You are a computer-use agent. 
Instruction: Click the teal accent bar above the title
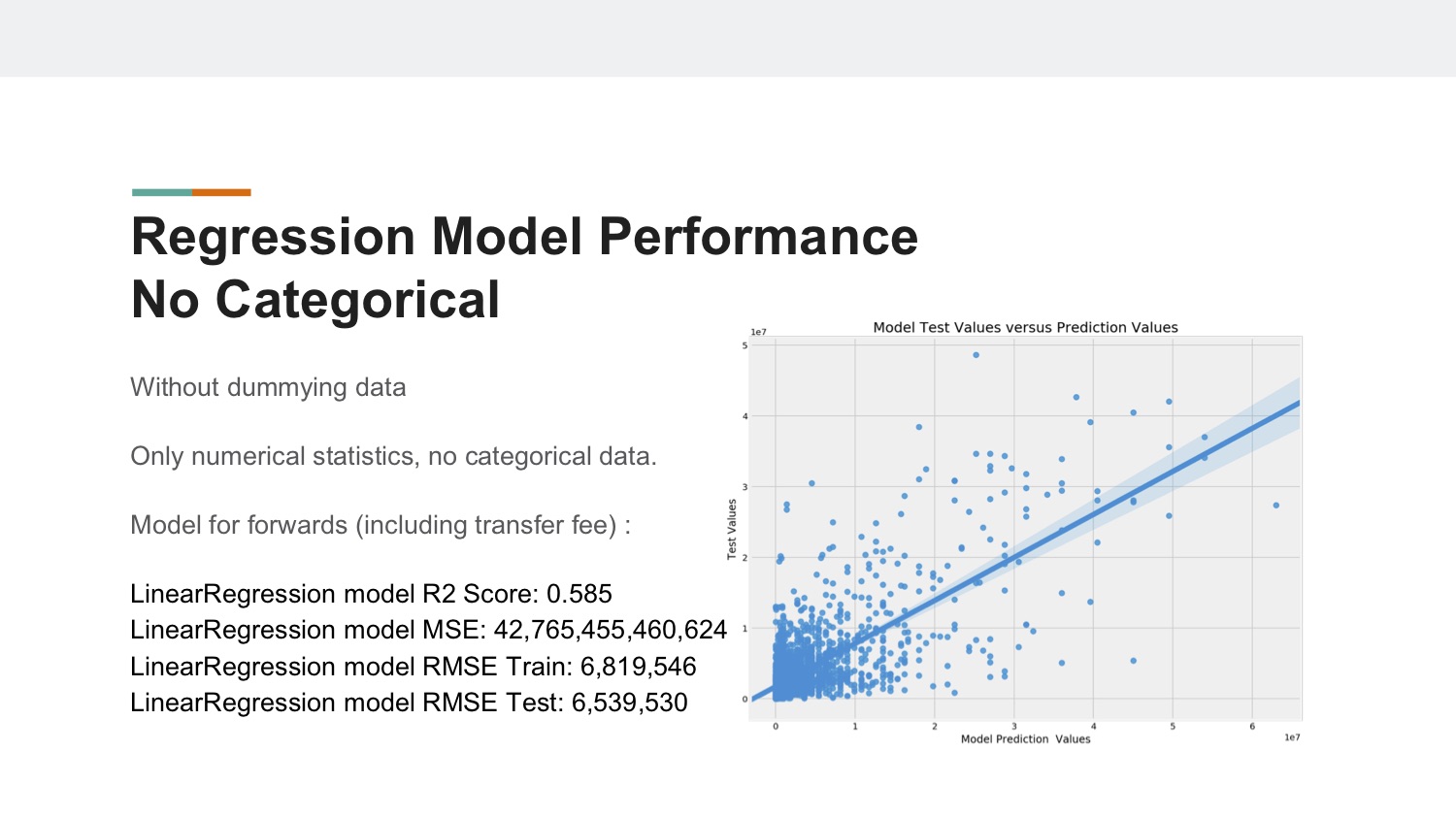pyautogui.click(x=162, y=192)
